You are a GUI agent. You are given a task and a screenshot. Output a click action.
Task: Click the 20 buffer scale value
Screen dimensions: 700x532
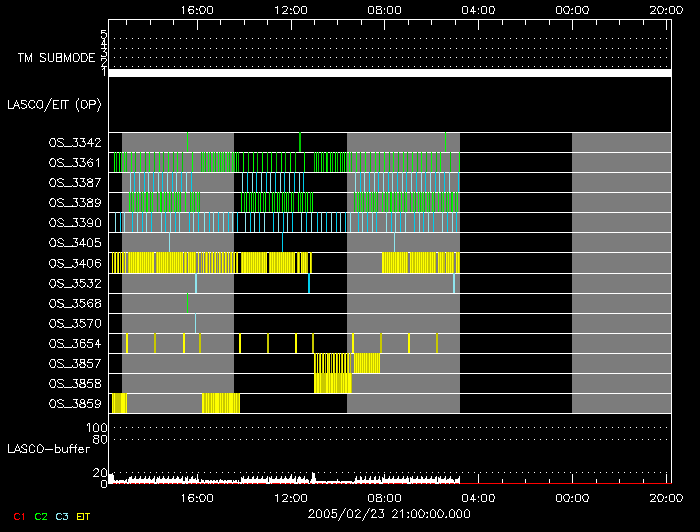click(100, 473)
